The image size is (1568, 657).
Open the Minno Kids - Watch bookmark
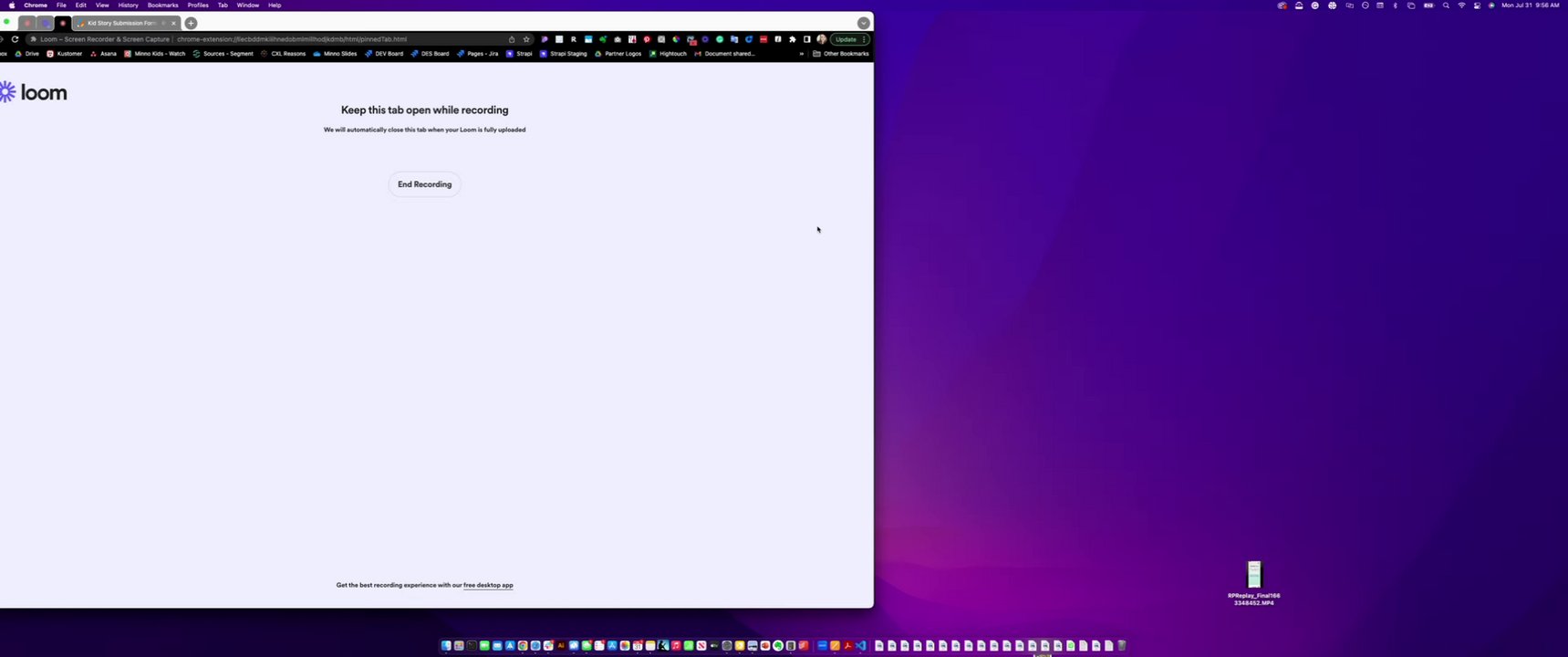[155, 54]
